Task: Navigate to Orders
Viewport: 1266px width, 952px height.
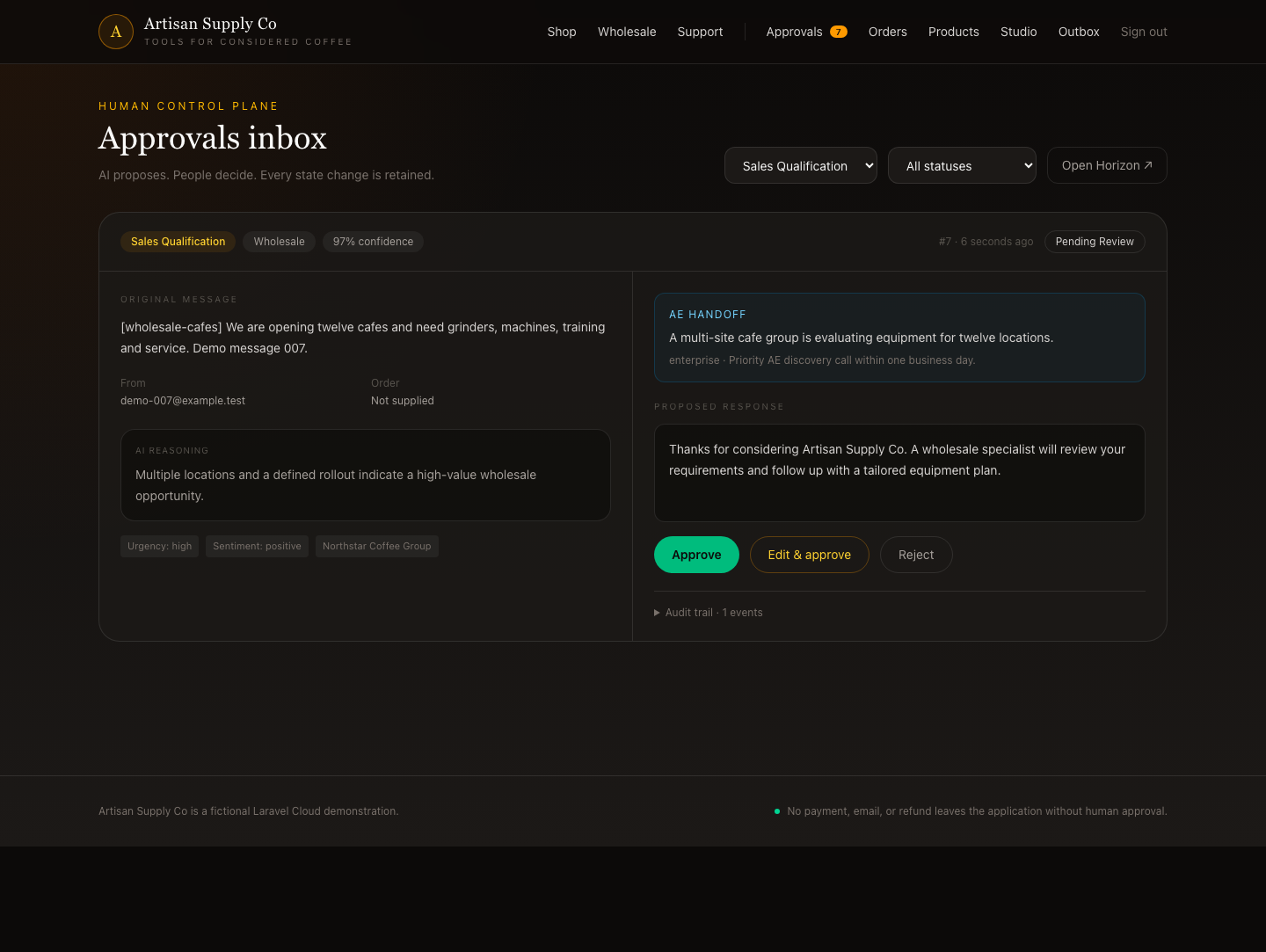Action: pyautogui.click(x=888, y=32)
